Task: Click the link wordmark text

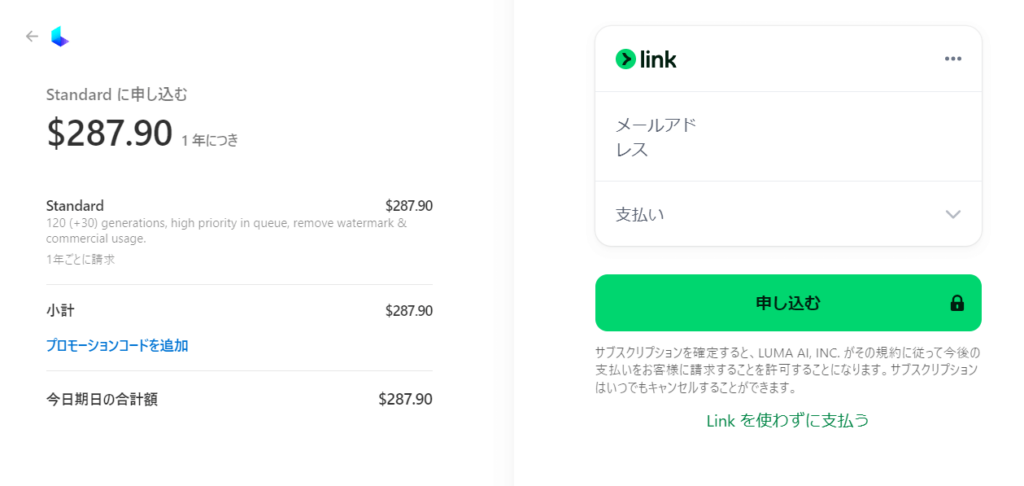Action: [x=658, y=59]
